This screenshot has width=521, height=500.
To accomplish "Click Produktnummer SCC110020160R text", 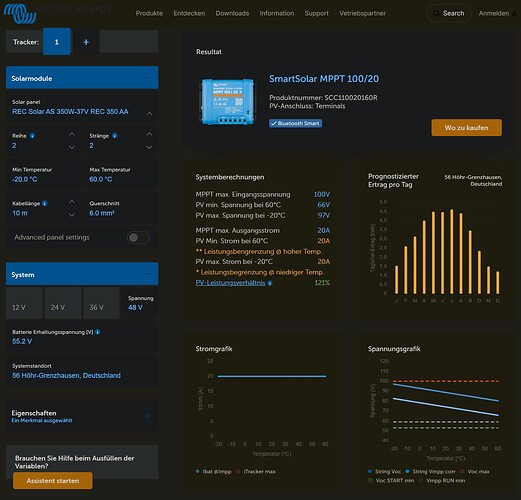I will pos(323,98).
